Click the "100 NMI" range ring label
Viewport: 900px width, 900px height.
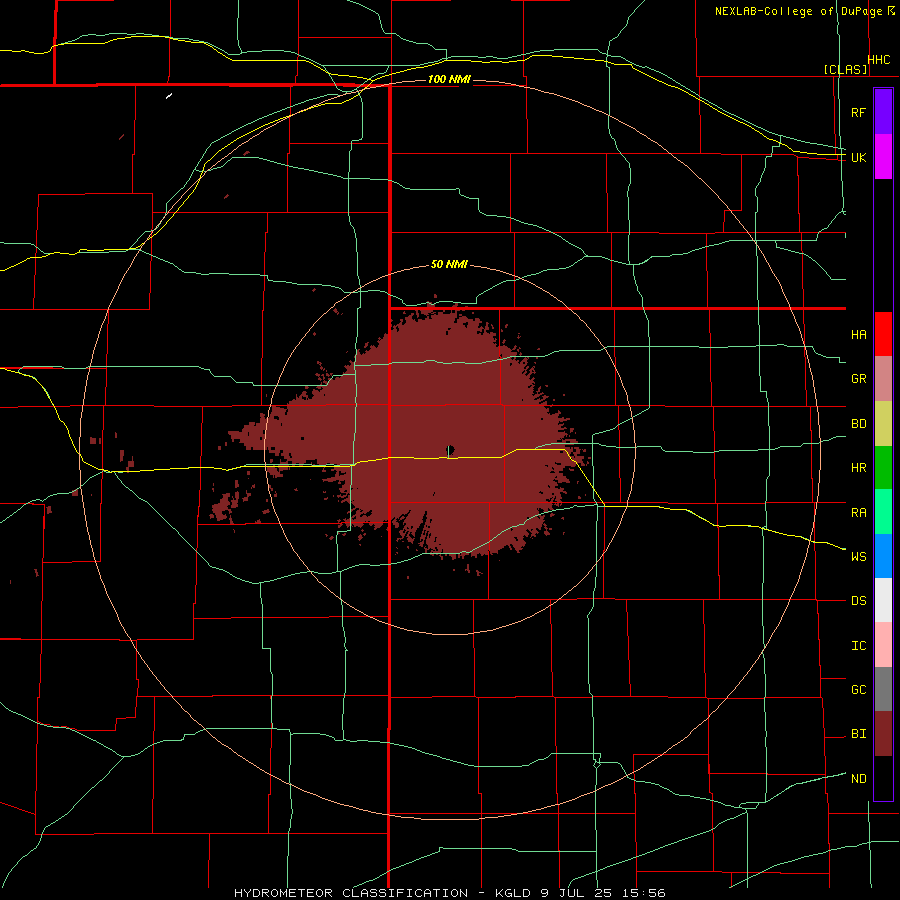coord(449,79)
